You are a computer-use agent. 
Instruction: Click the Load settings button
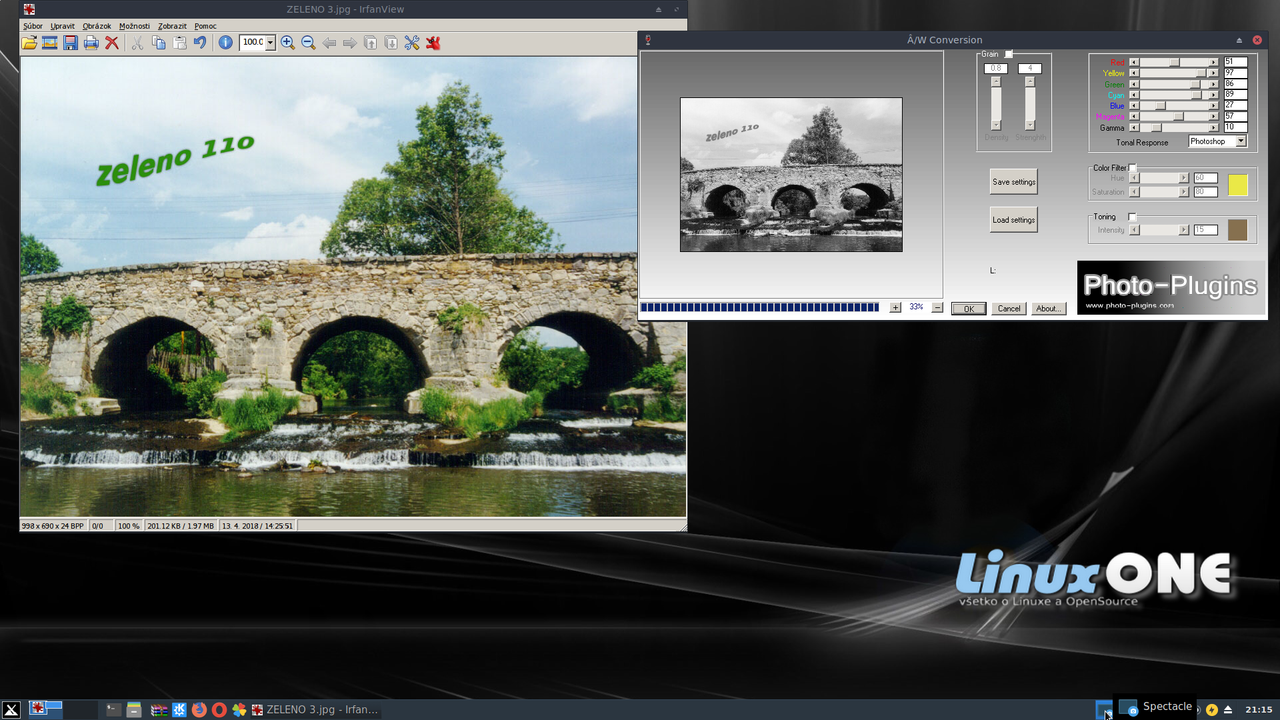click(x=1014, y=220)
